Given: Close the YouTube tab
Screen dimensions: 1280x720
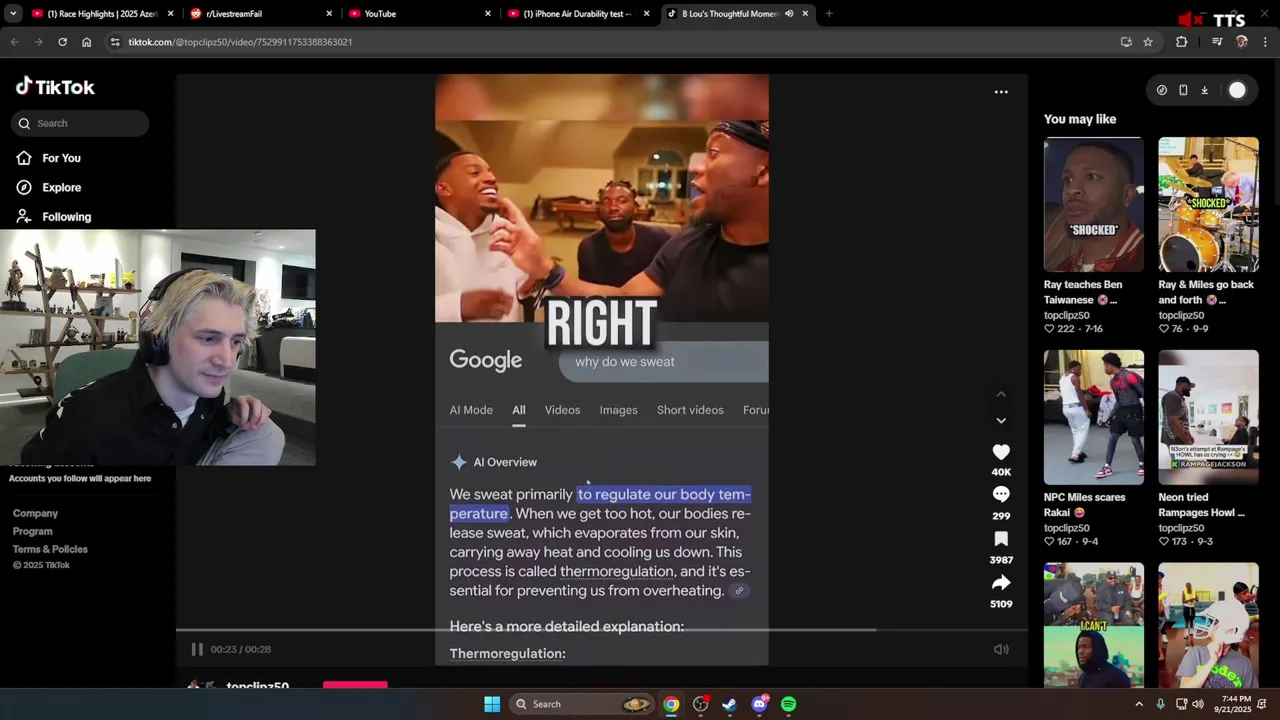Looking at the screenshot, I should point(488,14).
